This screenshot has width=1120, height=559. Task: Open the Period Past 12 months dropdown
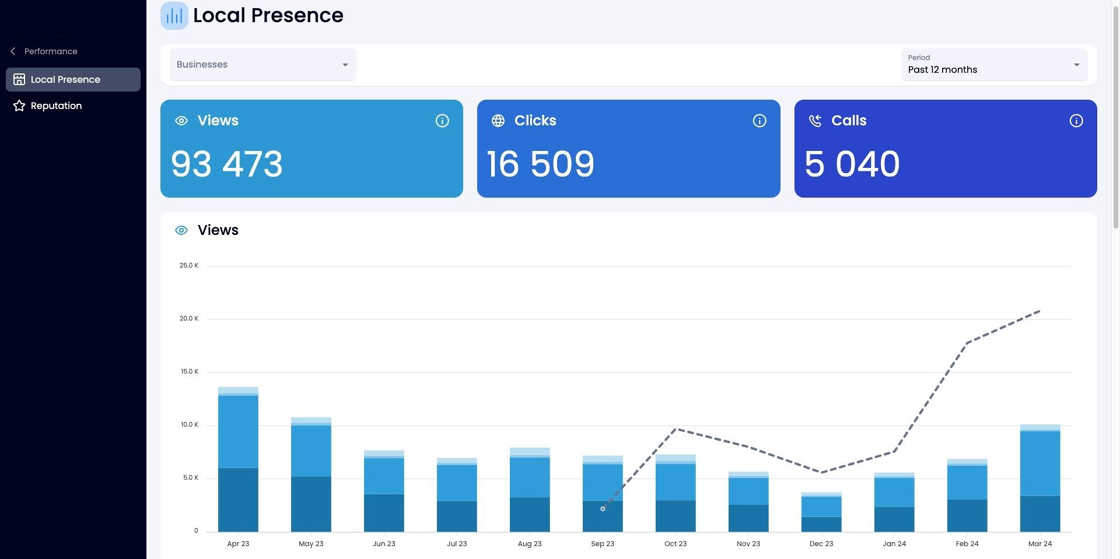point(994,64)
